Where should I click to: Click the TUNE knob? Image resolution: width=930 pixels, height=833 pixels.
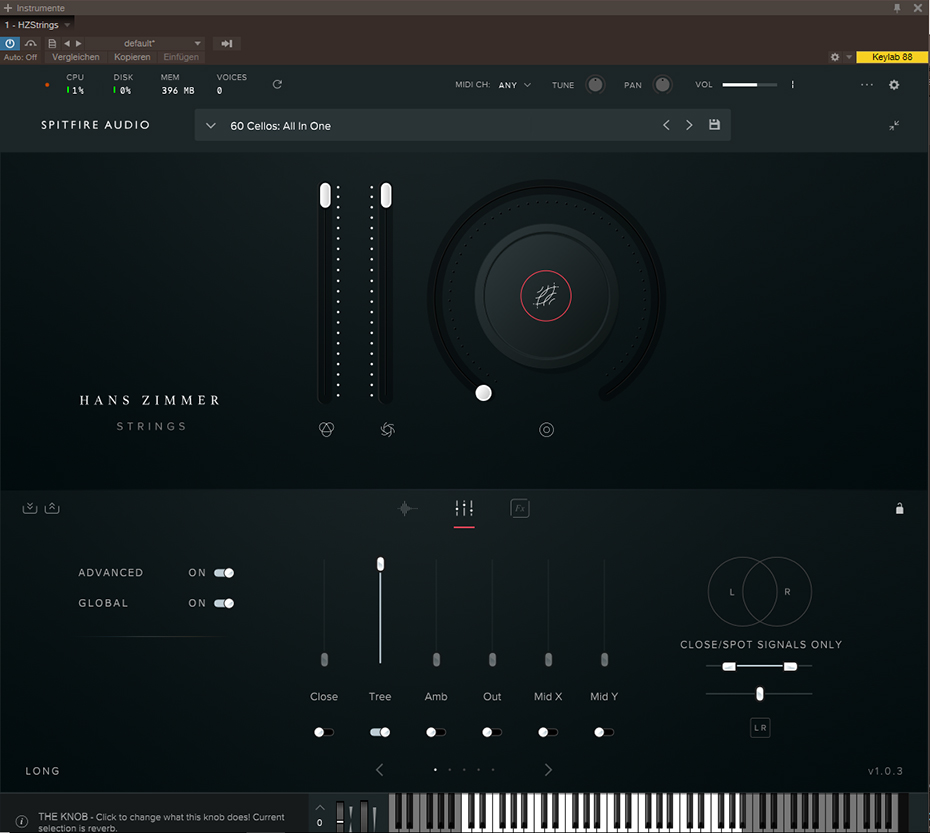[x=595, y=85]
